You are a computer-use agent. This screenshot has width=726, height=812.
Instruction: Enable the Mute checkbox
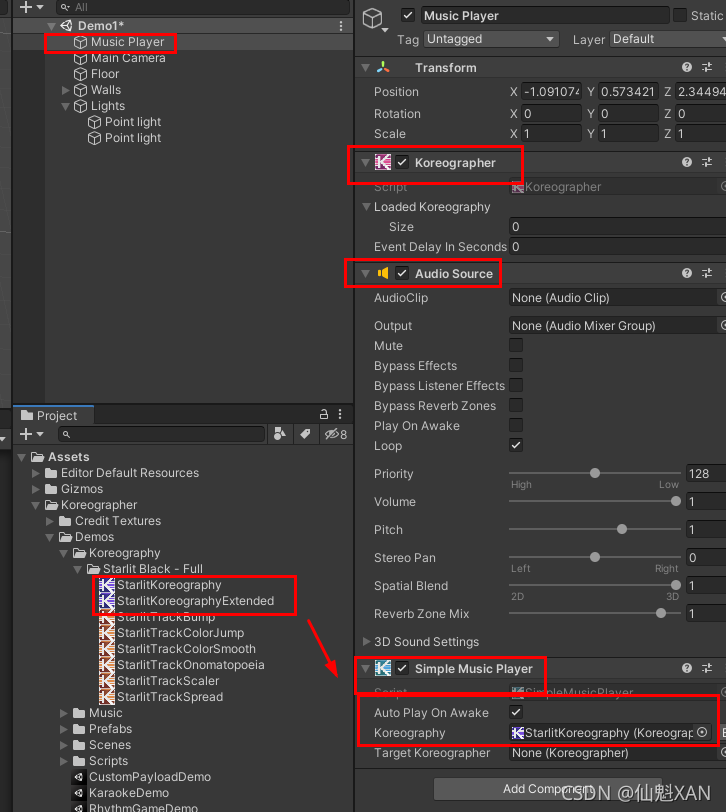click(x=516, y=345)
